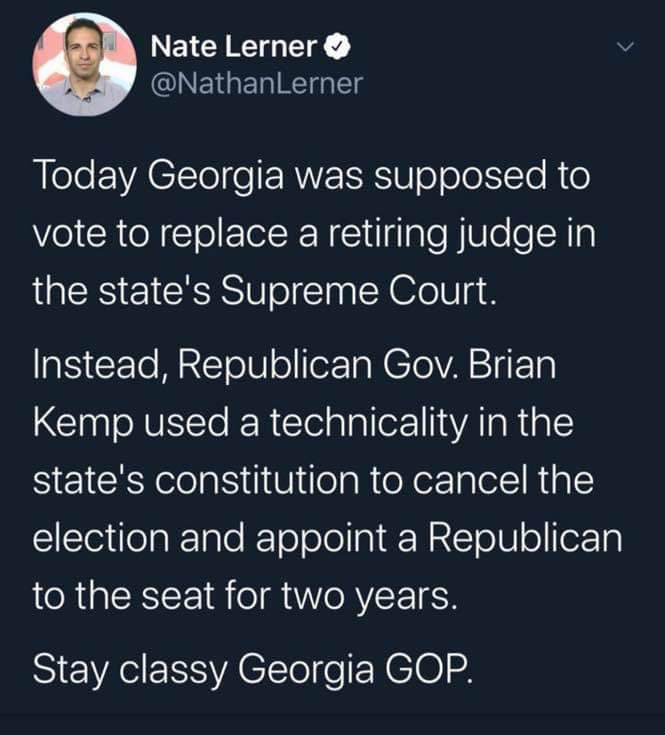Open the @NathanLerner handle link
This screenshot has height=735, width=665.
pos(256,83)
